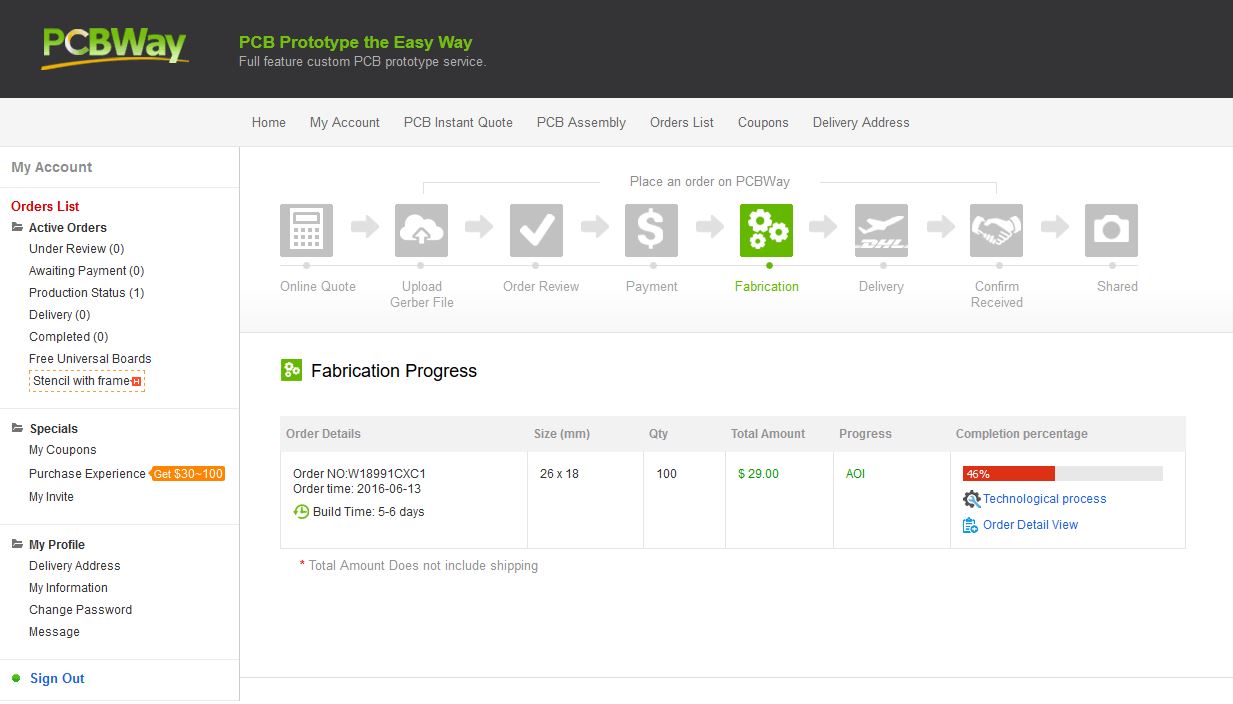Click the PCBWay logo

114,47
